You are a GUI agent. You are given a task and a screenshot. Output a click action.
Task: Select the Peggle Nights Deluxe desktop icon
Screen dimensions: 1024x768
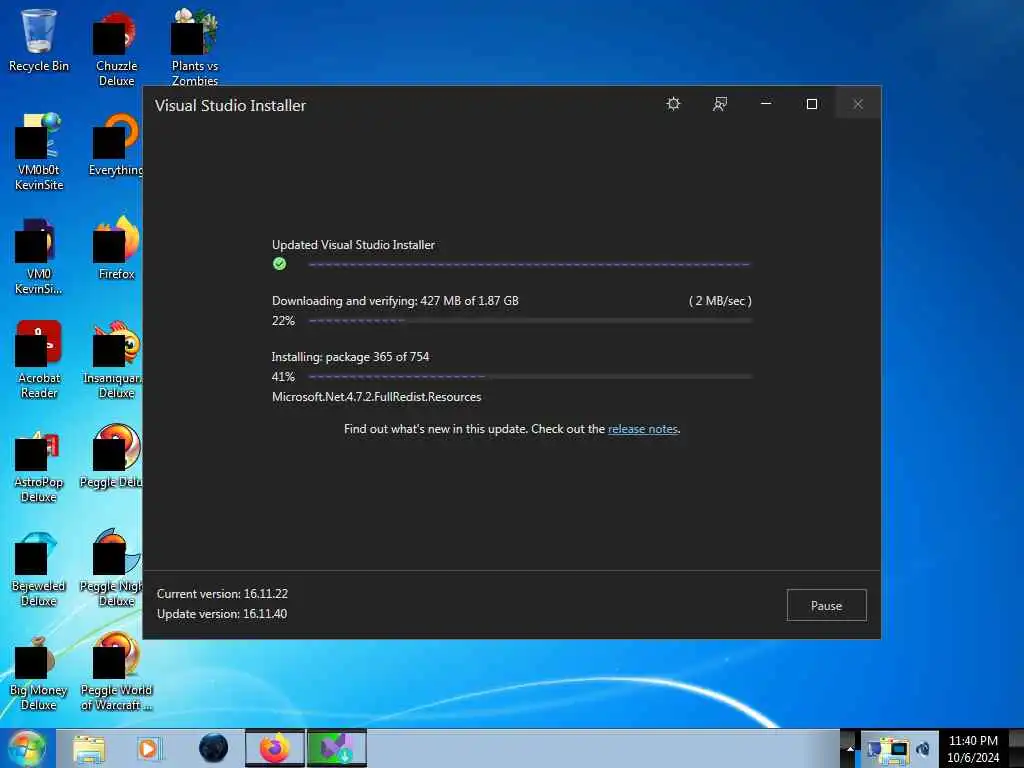(111, 568)
